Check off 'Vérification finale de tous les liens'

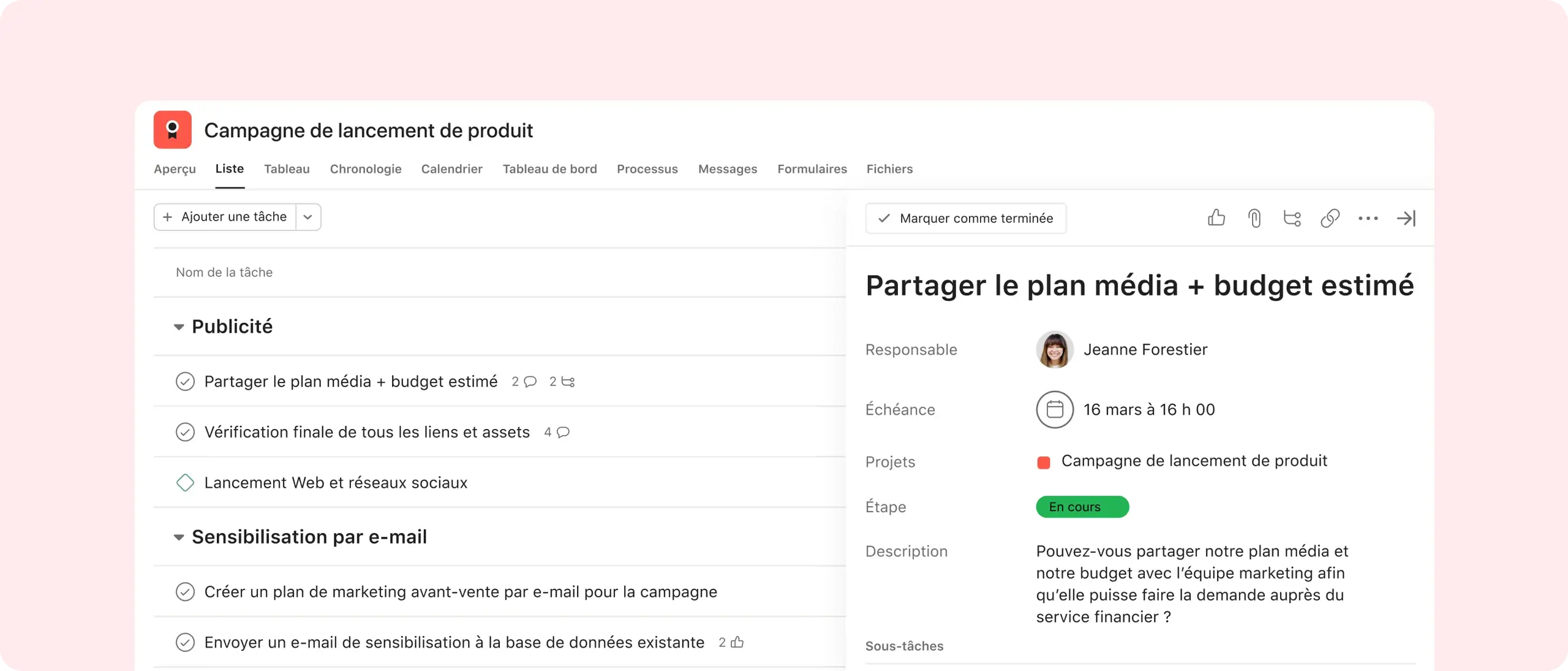point(185,432)
